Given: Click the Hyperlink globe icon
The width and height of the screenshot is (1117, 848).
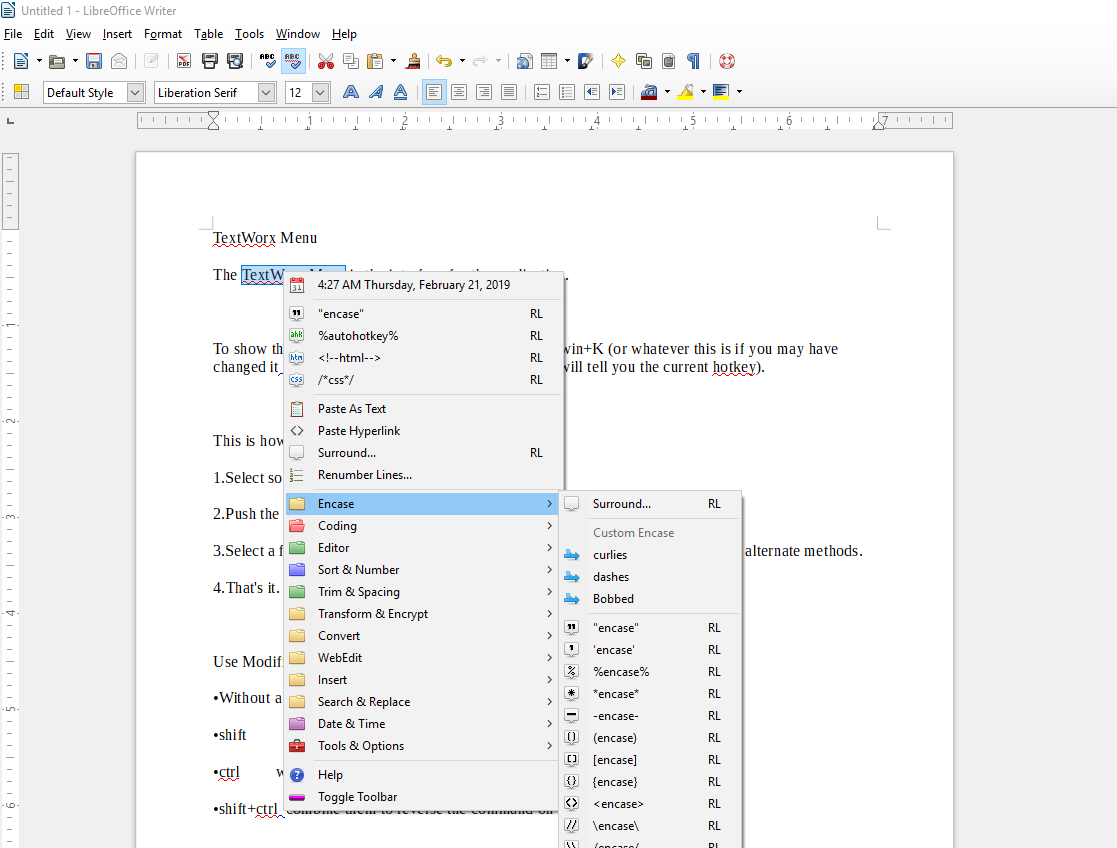Looking at the screenshot, I should point(524,61).
